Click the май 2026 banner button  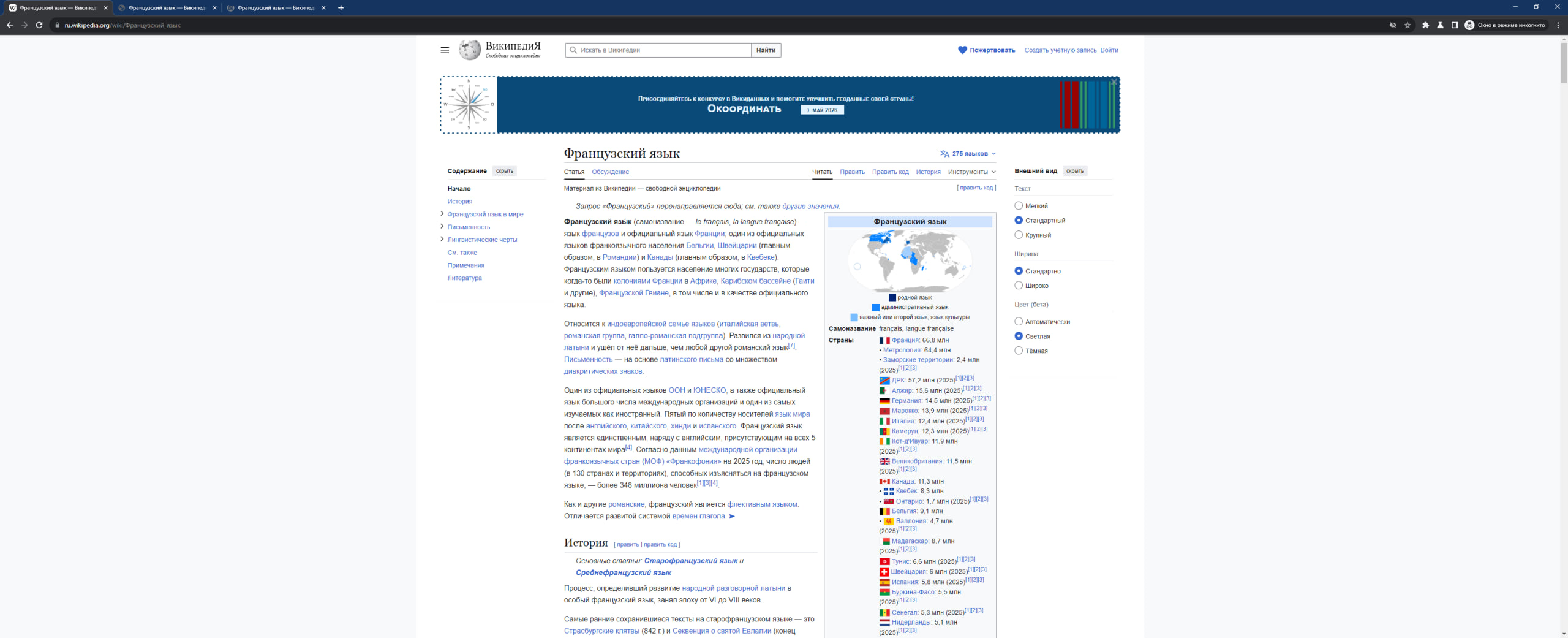[x=822, y=110]
